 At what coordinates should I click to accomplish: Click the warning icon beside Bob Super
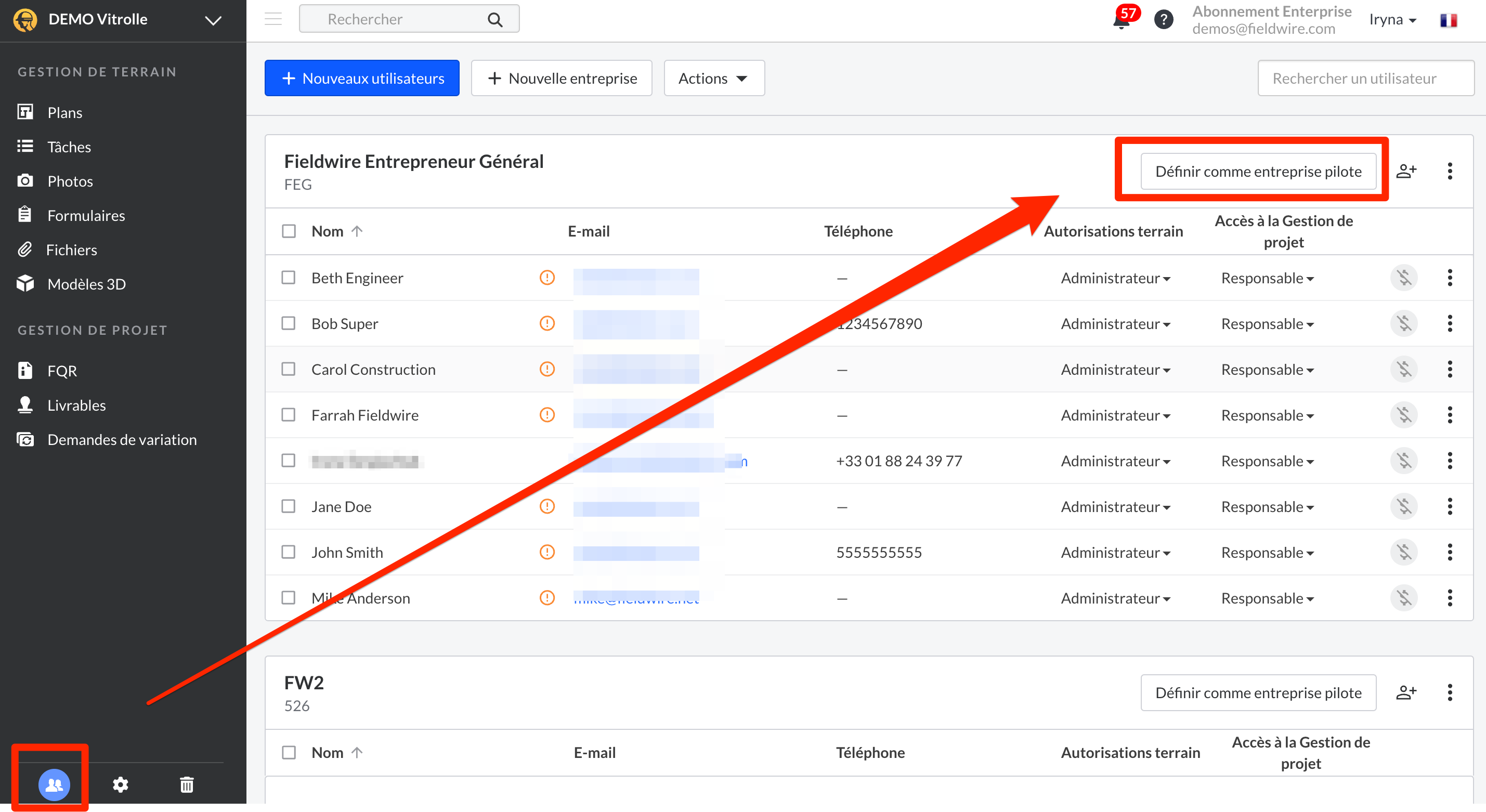(x=547, y=323)
